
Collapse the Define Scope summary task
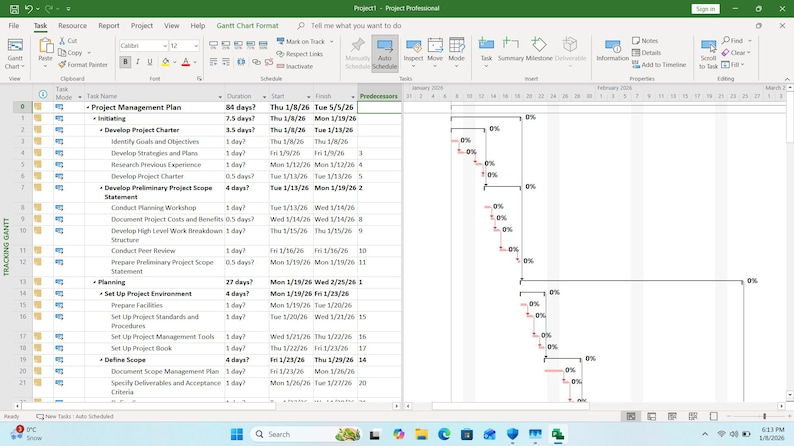coord(101,360)
